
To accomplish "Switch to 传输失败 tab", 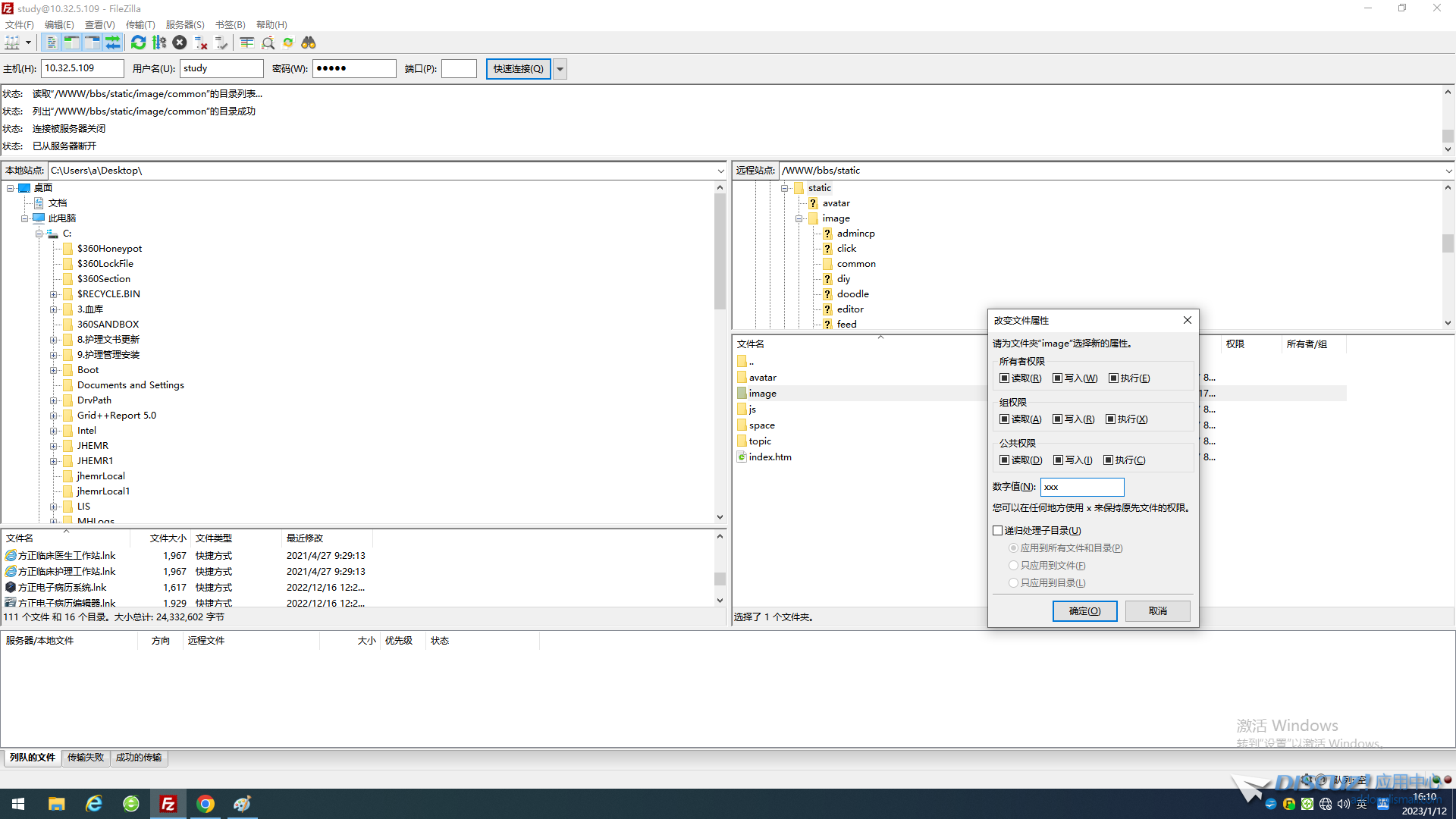I will point(86,758).
